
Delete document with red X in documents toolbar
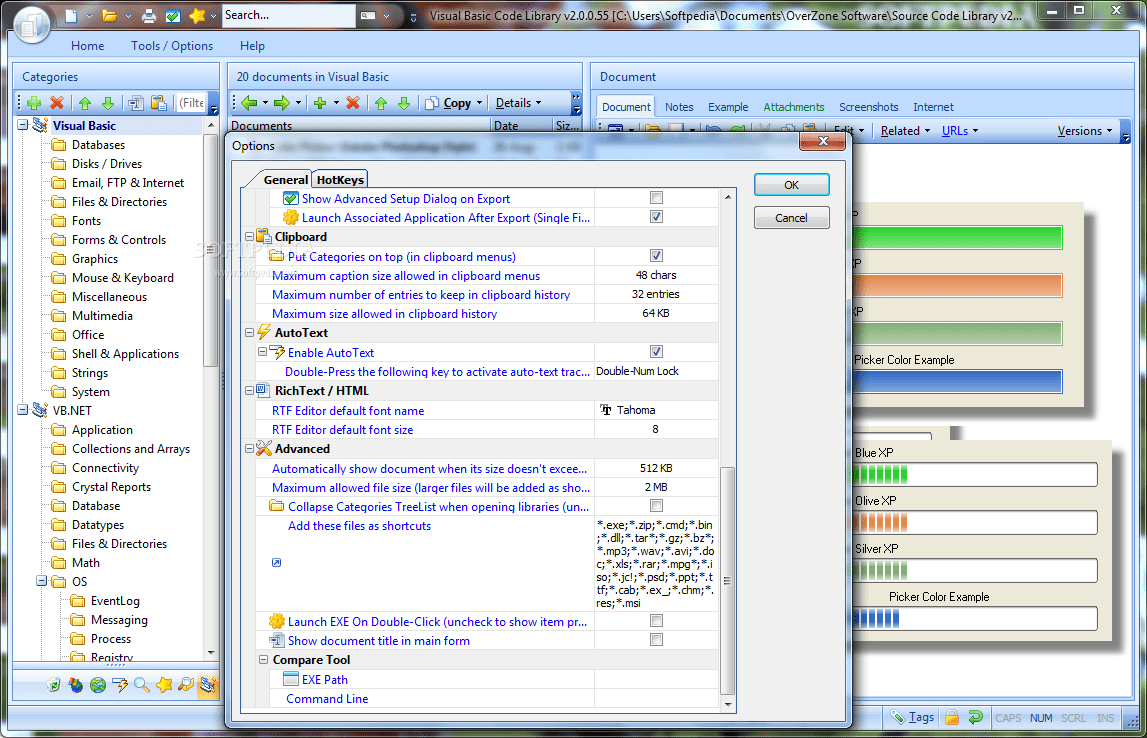point(353,103)
